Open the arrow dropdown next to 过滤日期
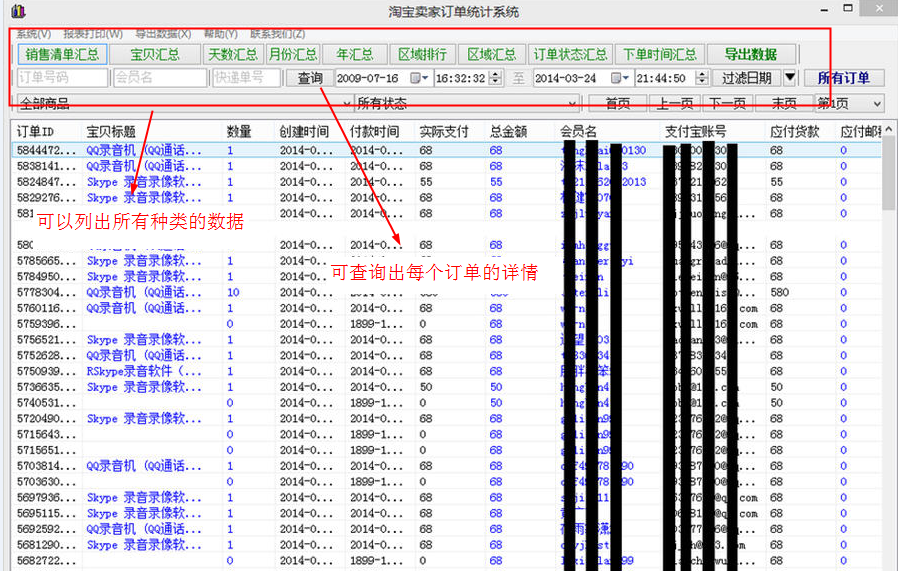 click(790, 77)
